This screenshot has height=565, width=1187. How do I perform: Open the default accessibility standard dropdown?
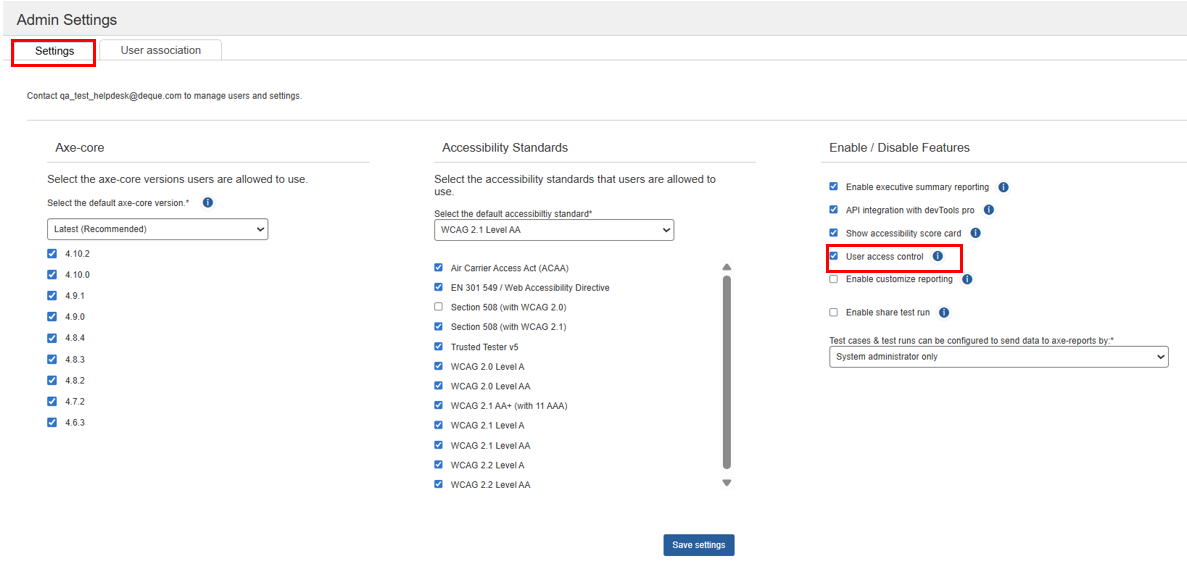click(x=553, y=230)
